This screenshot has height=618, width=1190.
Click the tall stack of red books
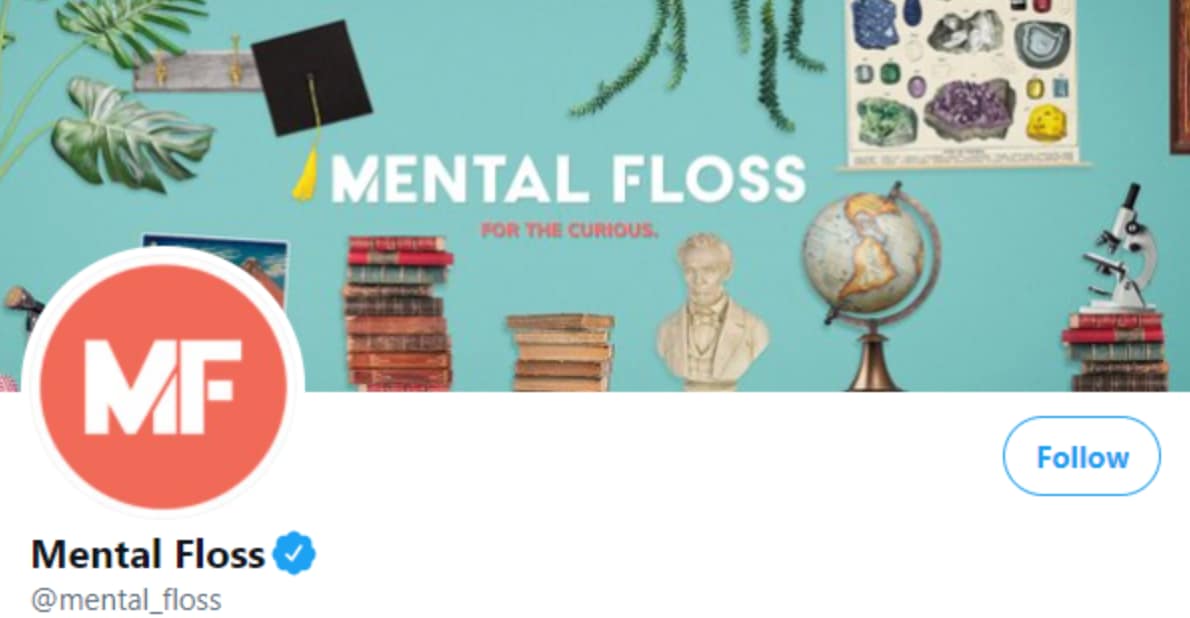coord(398,313)
